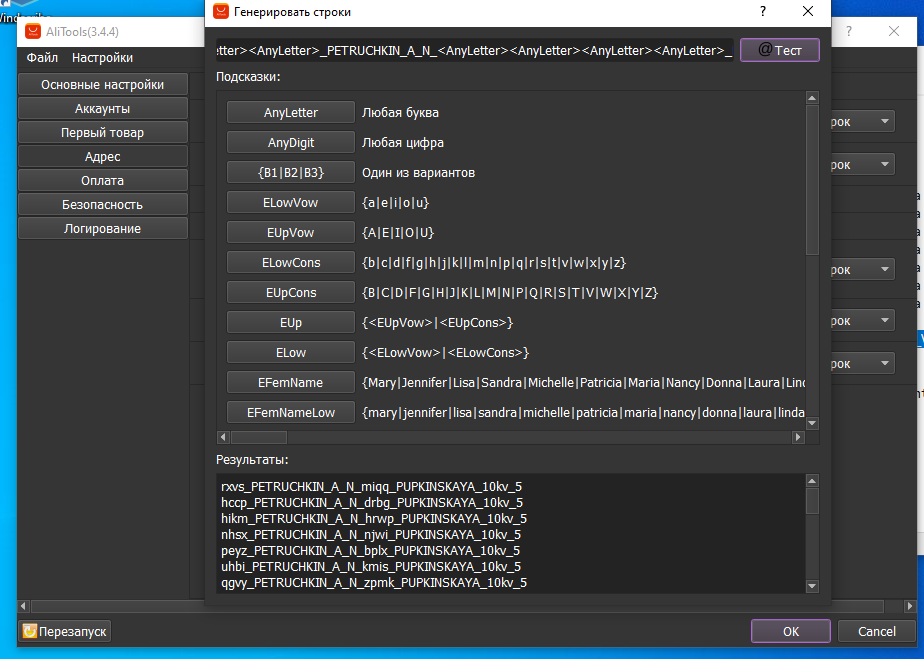Insert the EUpVow placeholder
The width and height of the screenshot is (924, 659).
(x=291, y=232)
